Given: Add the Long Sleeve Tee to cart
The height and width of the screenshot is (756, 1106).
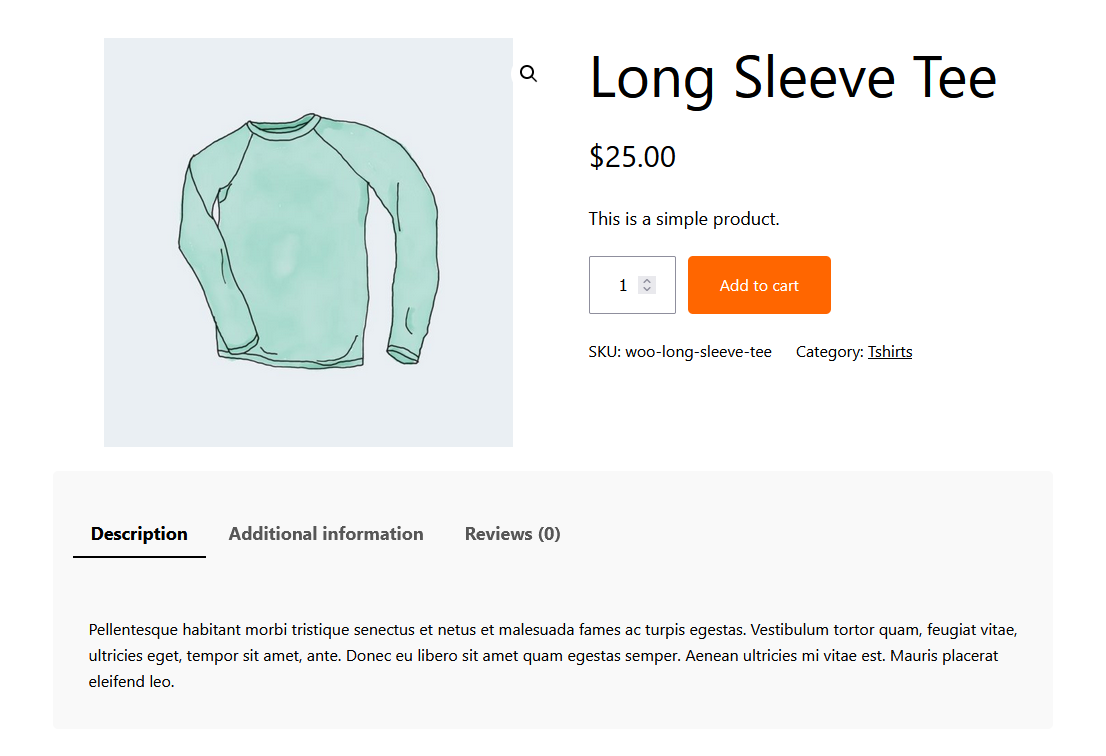Looking at the screenshot, I should pyautogui.click(x=759, y=285).
